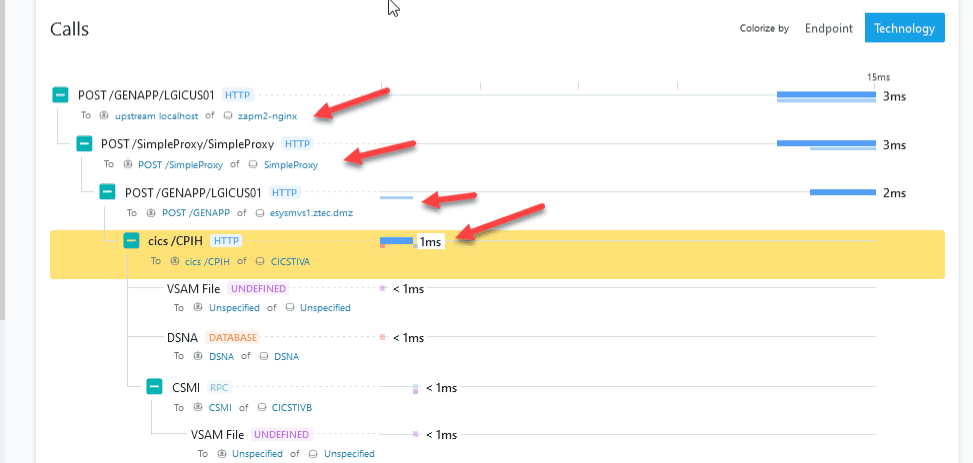Screen dimensions: 973x463
Task: Open the SimpleProxy service link
Action: pos(291,165)
